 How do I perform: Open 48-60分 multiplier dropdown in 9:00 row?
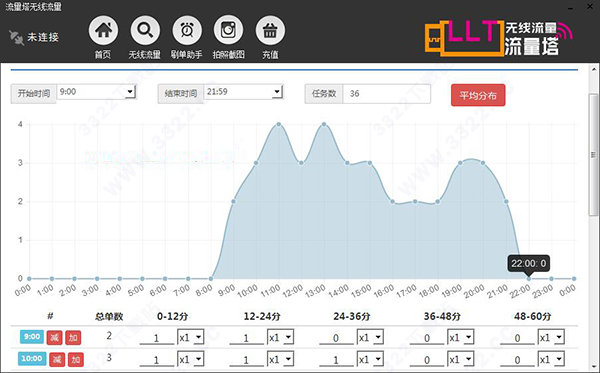tap(551, 337)
